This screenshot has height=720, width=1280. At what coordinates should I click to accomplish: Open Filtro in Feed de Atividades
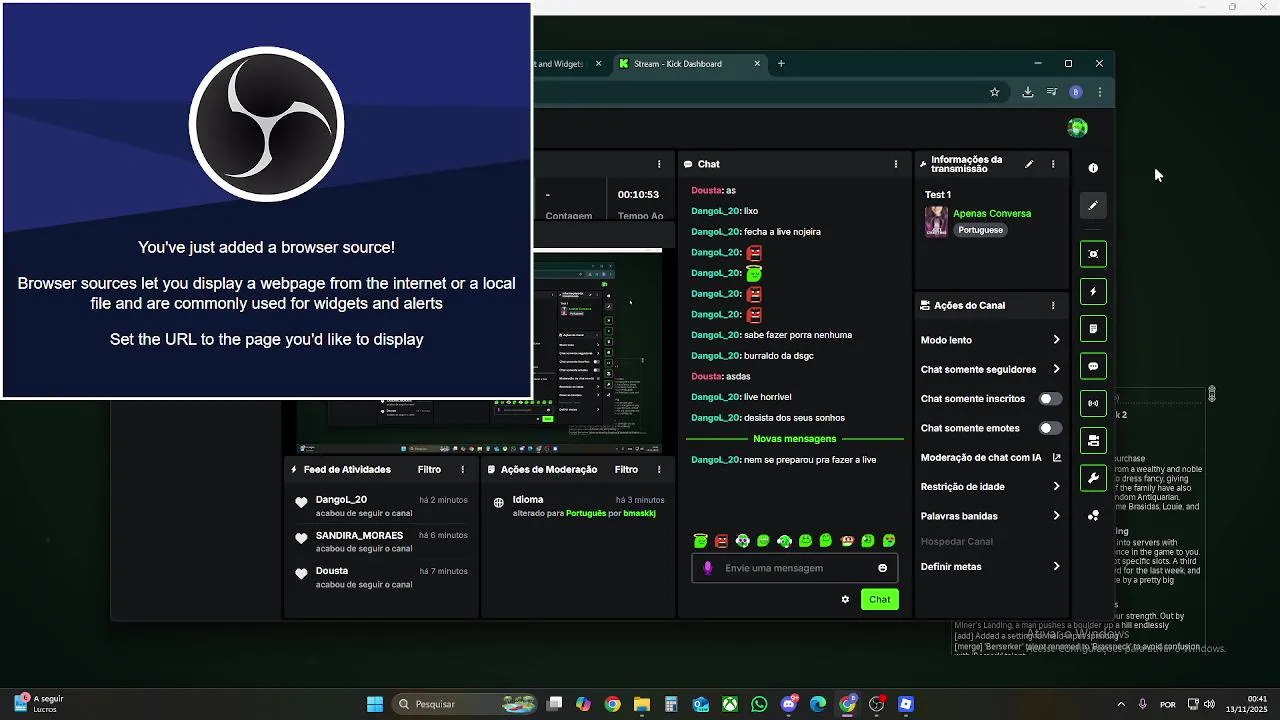(429, 470)
